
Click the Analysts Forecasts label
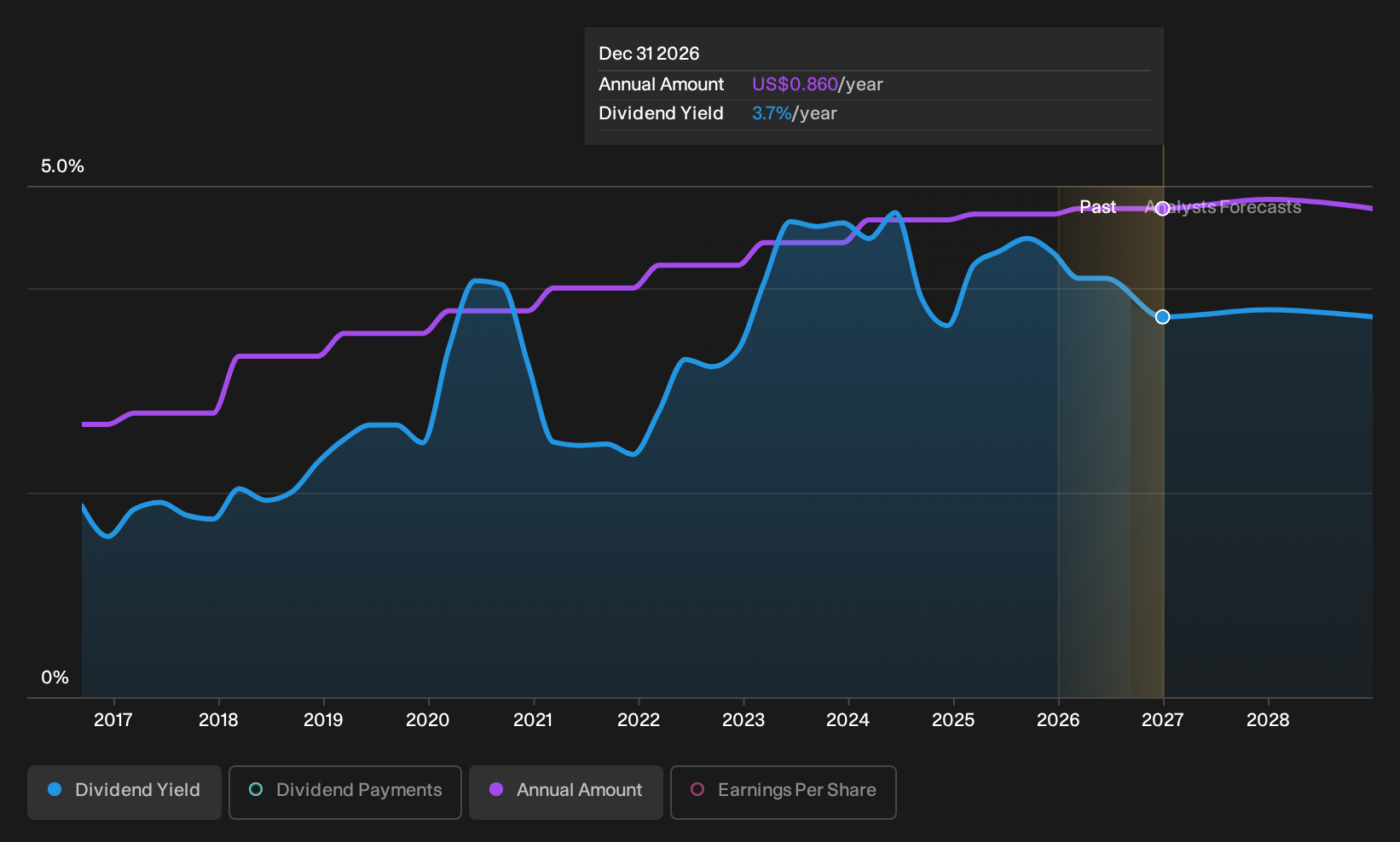(x=1223, y=207)
